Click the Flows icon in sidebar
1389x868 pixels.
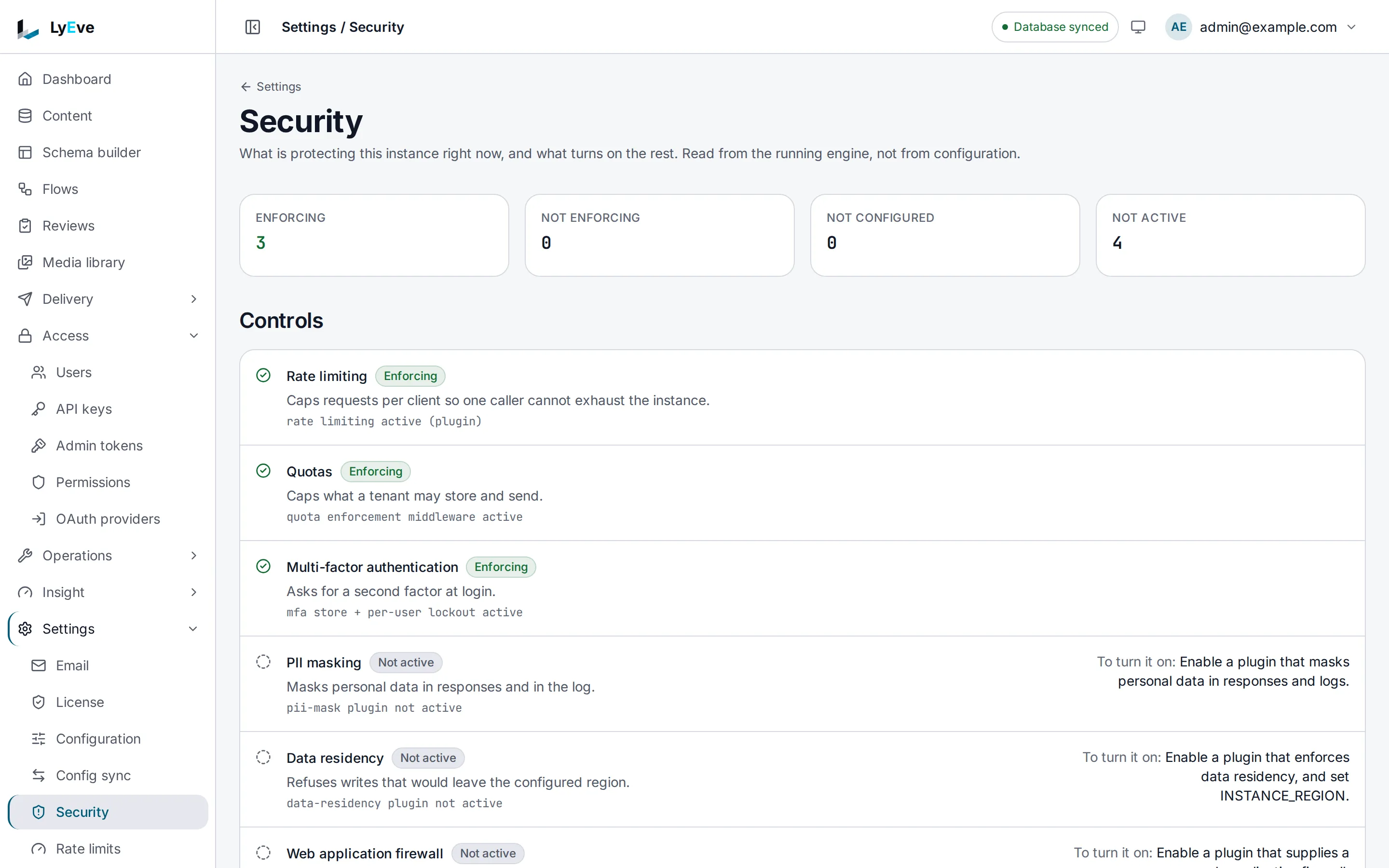(x=25, y=189)
